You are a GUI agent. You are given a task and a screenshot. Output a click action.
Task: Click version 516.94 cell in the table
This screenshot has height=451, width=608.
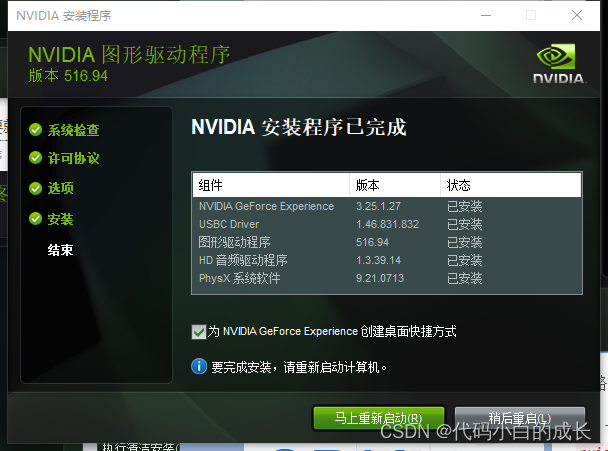pyautogui.click(x=372, y=242)
